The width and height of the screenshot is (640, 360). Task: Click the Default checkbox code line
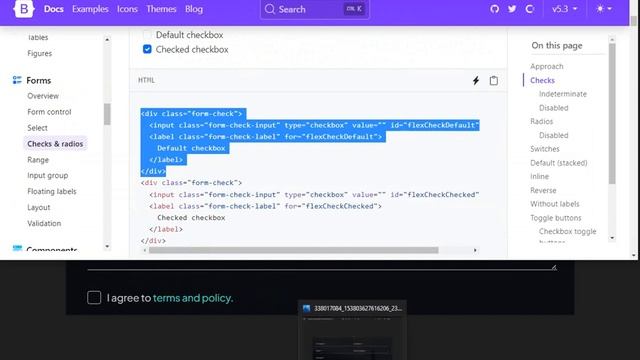[x=191, y=148]
